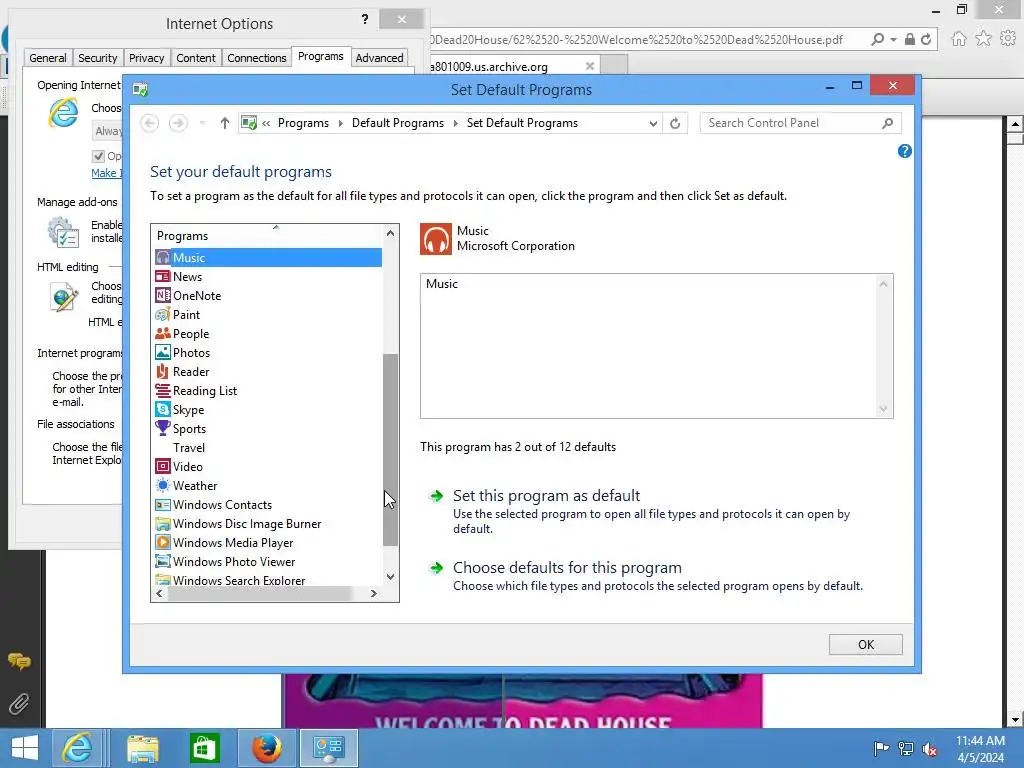Click the Paint palette icon
Viewport: 1024px width, 768px height.
pos(163,314)
